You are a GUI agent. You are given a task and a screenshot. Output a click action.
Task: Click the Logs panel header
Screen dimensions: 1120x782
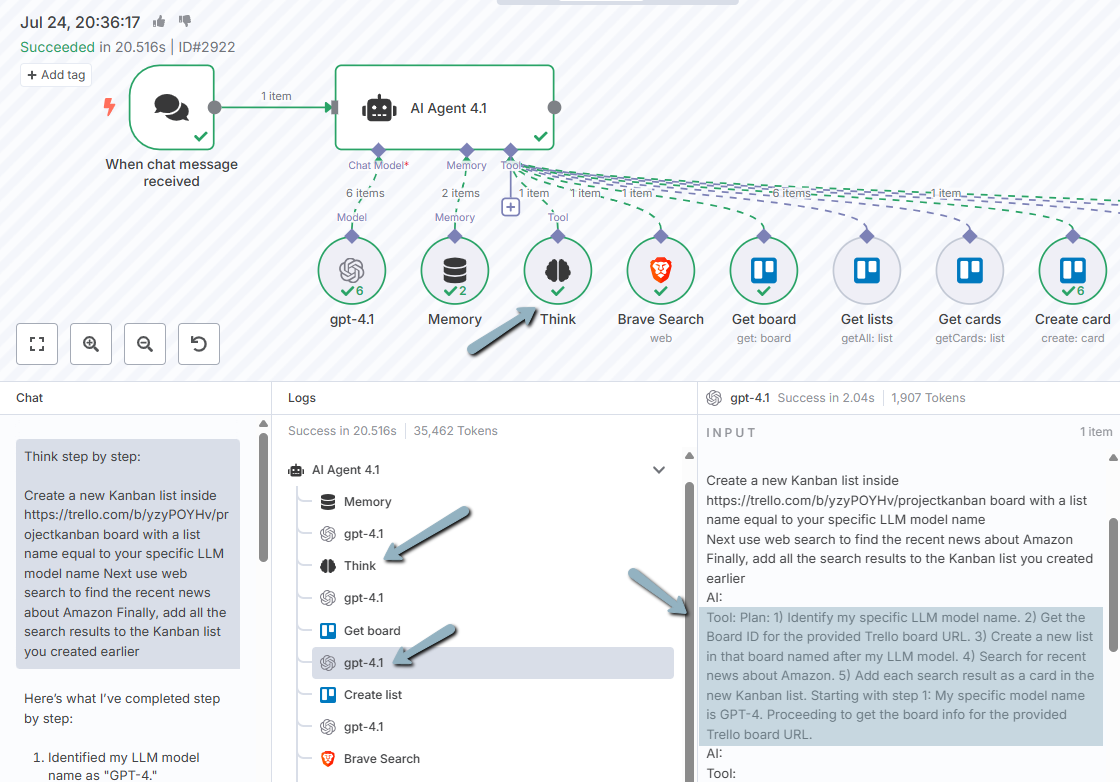[x=301, y=398]
